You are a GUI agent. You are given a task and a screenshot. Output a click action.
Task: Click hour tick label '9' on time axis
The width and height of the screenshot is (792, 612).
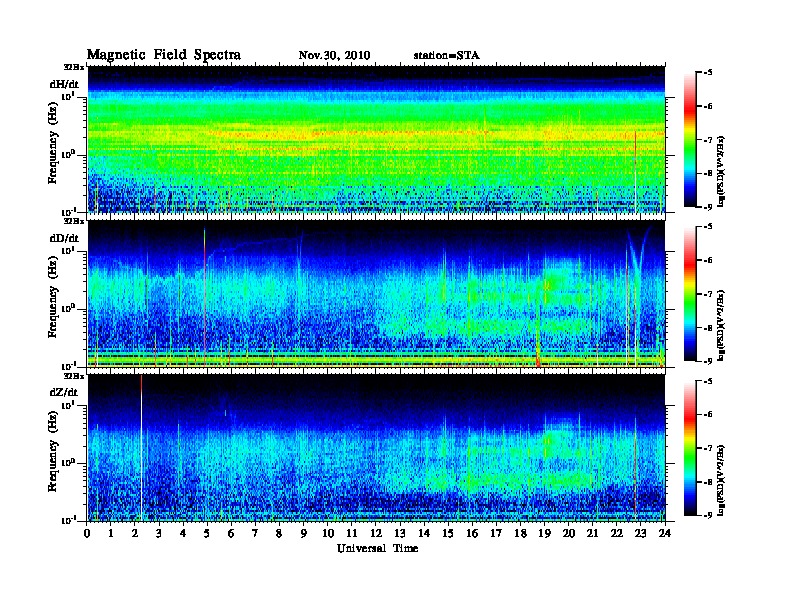304,533
